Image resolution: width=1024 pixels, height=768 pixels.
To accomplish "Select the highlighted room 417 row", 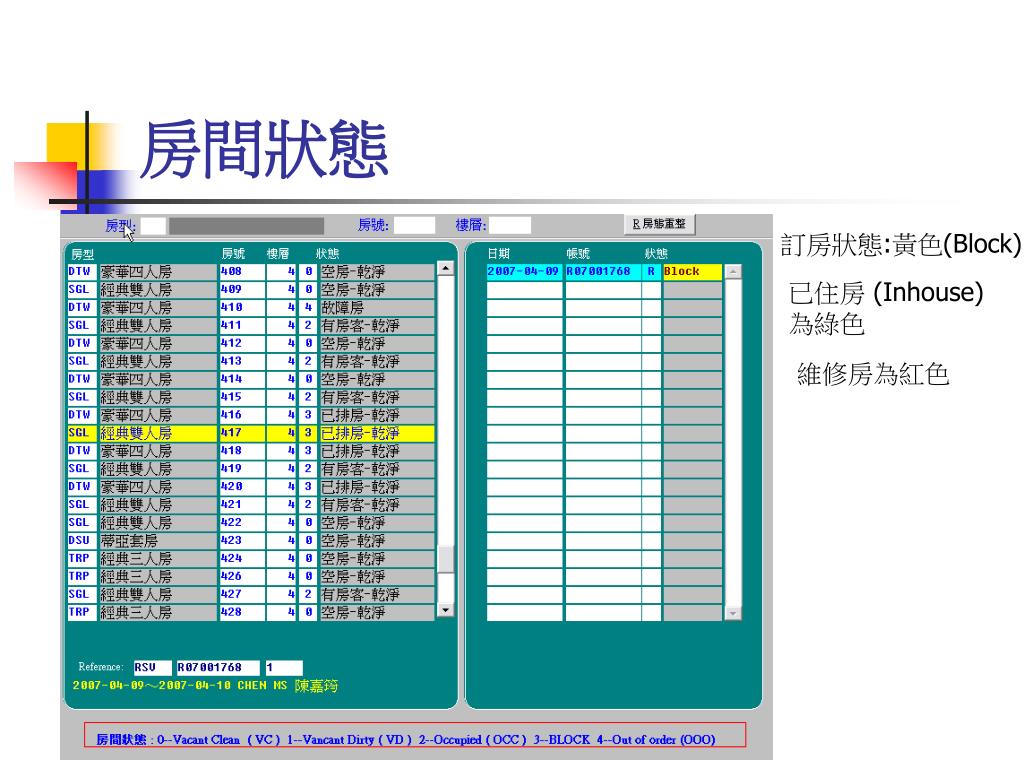I will pyautogui.click(x=250, y=433).
